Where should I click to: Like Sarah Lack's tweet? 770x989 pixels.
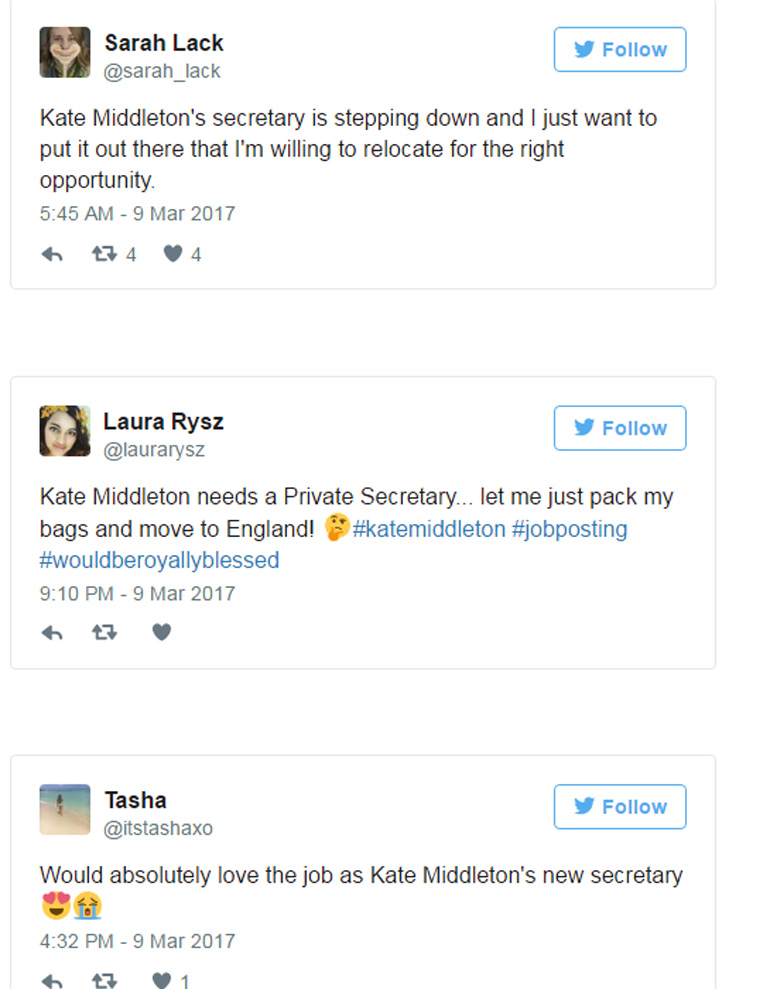coord(173,255)
